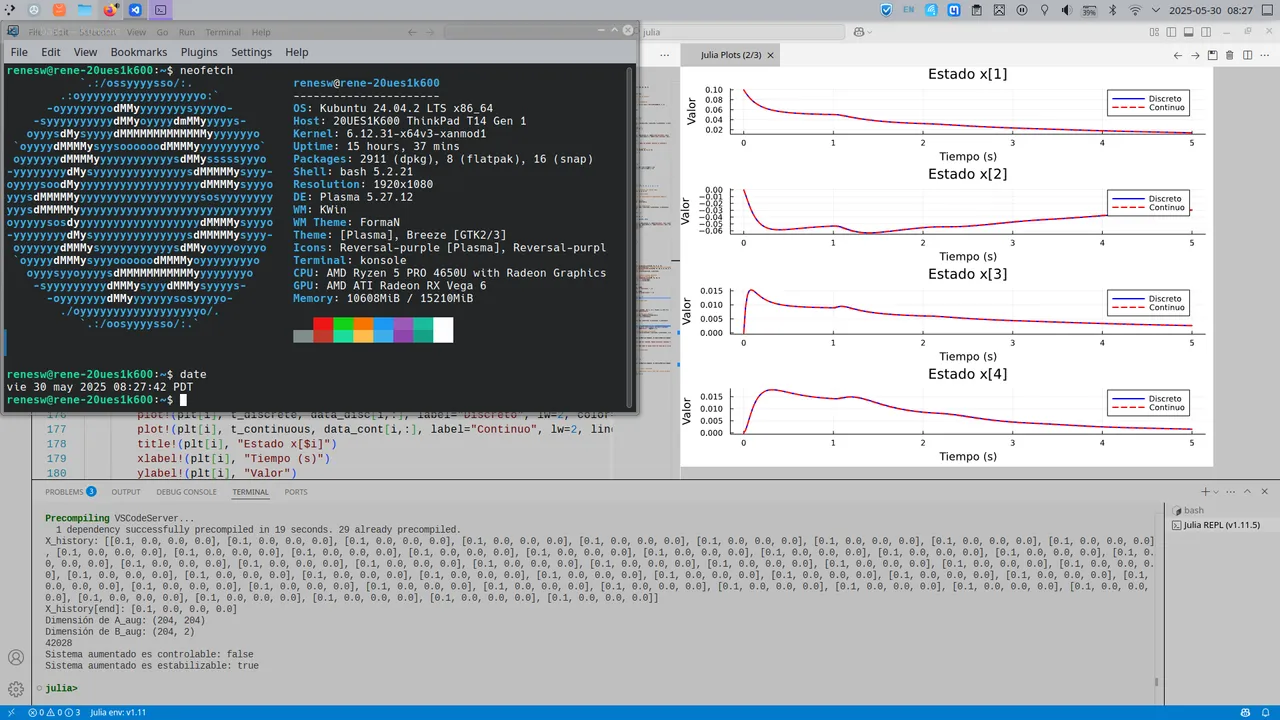
Task: Open Copilot status icon in status bar
Action: (x=1245, y=712)
